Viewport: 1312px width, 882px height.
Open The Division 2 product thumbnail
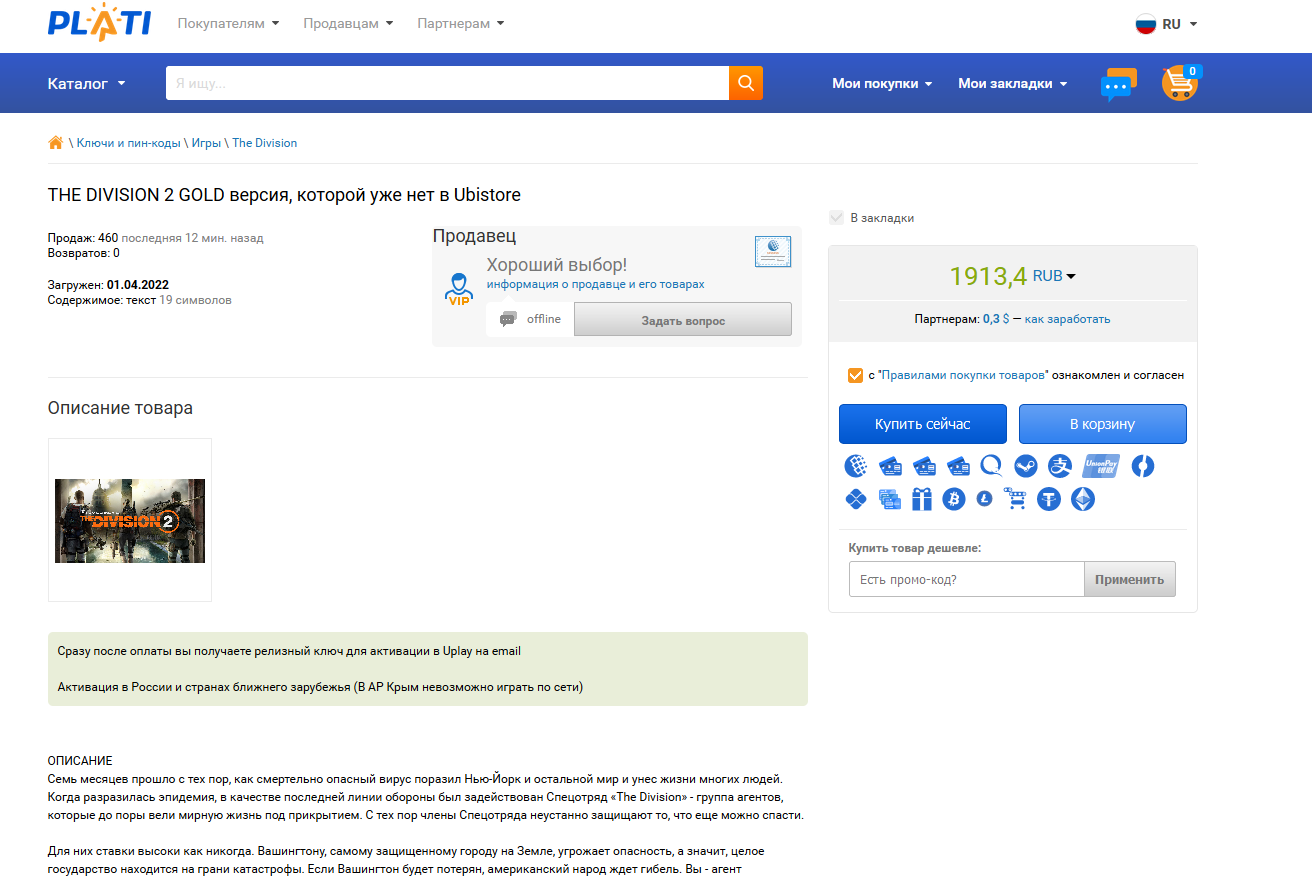[130, 520]
